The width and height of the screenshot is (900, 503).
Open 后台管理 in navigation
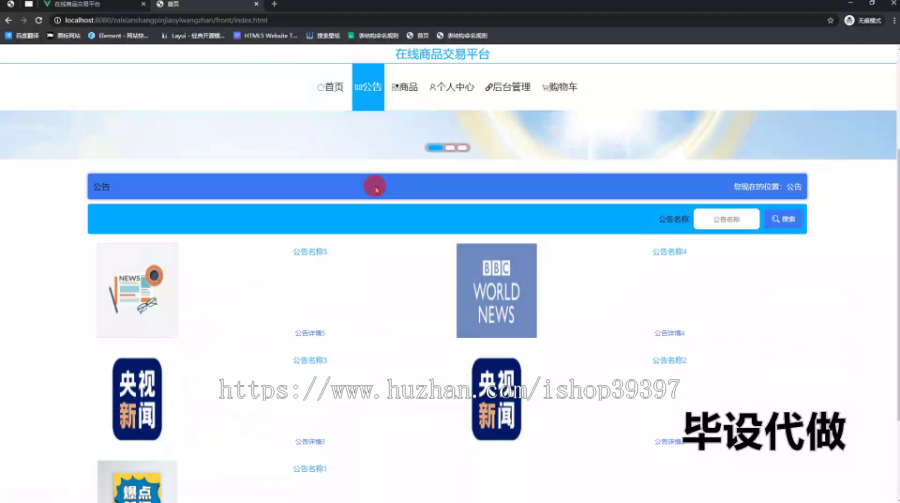tap(508, 87)
